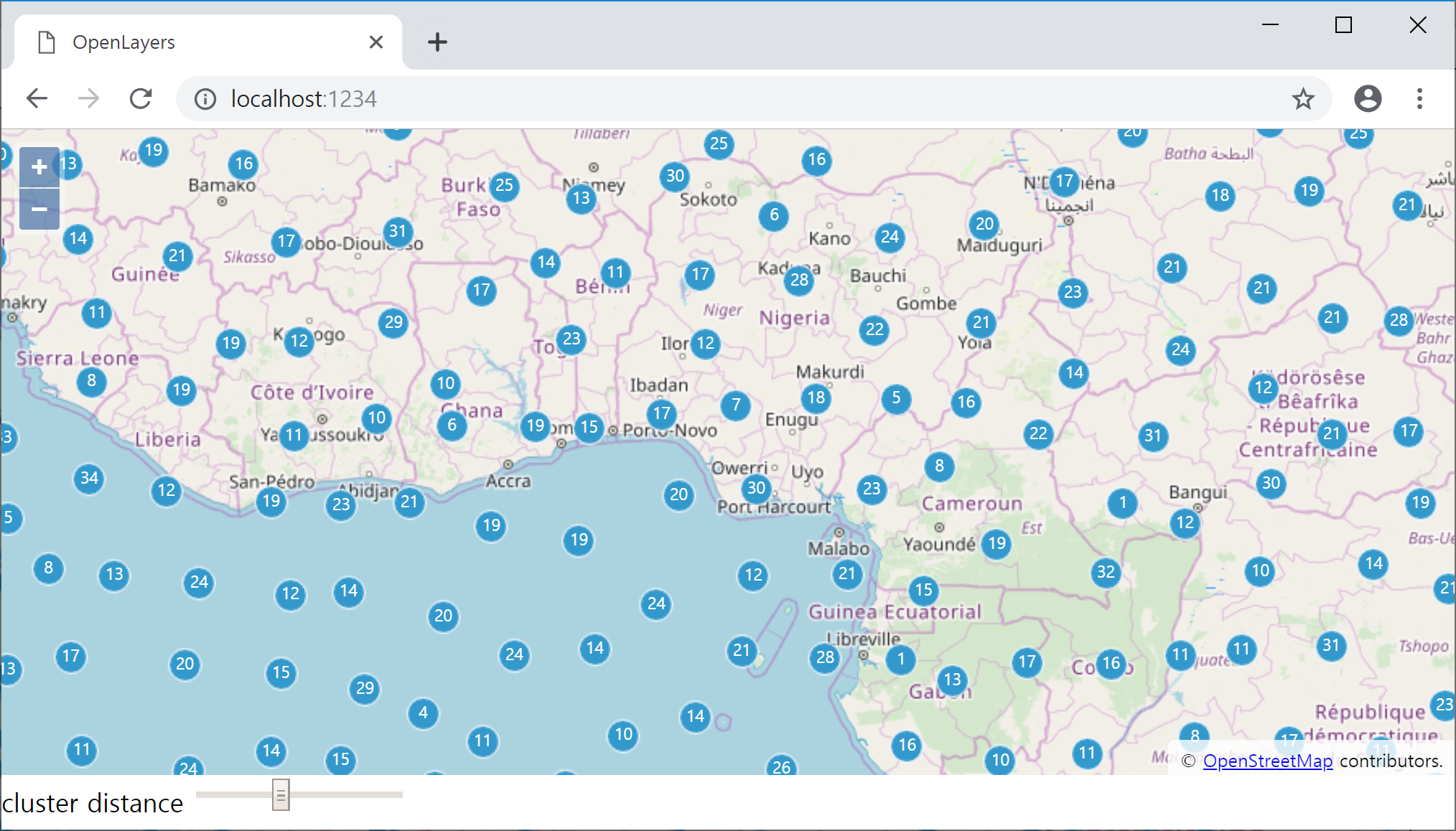Click the forward navigation arrow
1456x831 pixels.
coord(89,98)
